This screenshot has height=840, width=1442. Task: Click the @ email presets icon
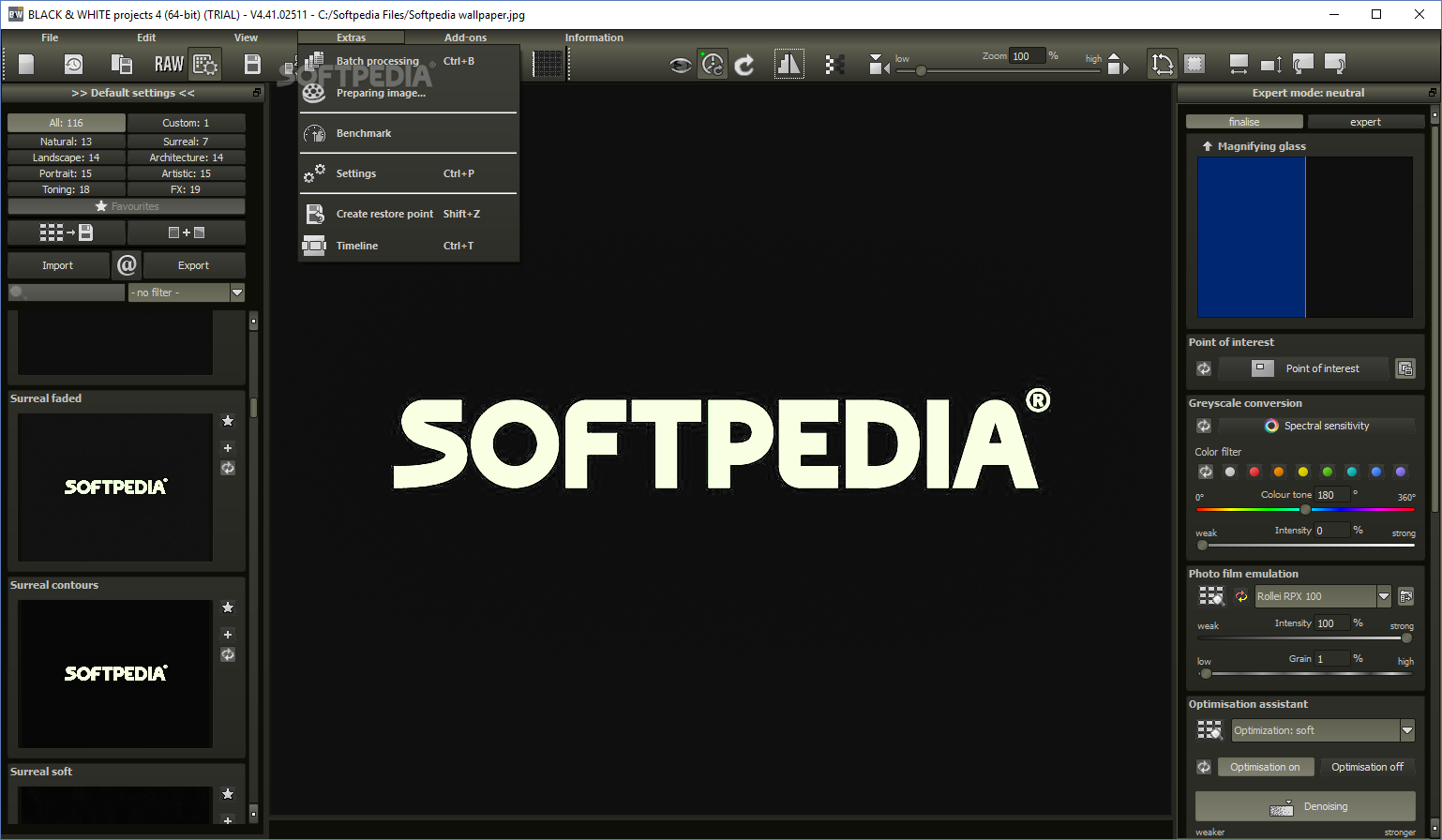(127, 265)
